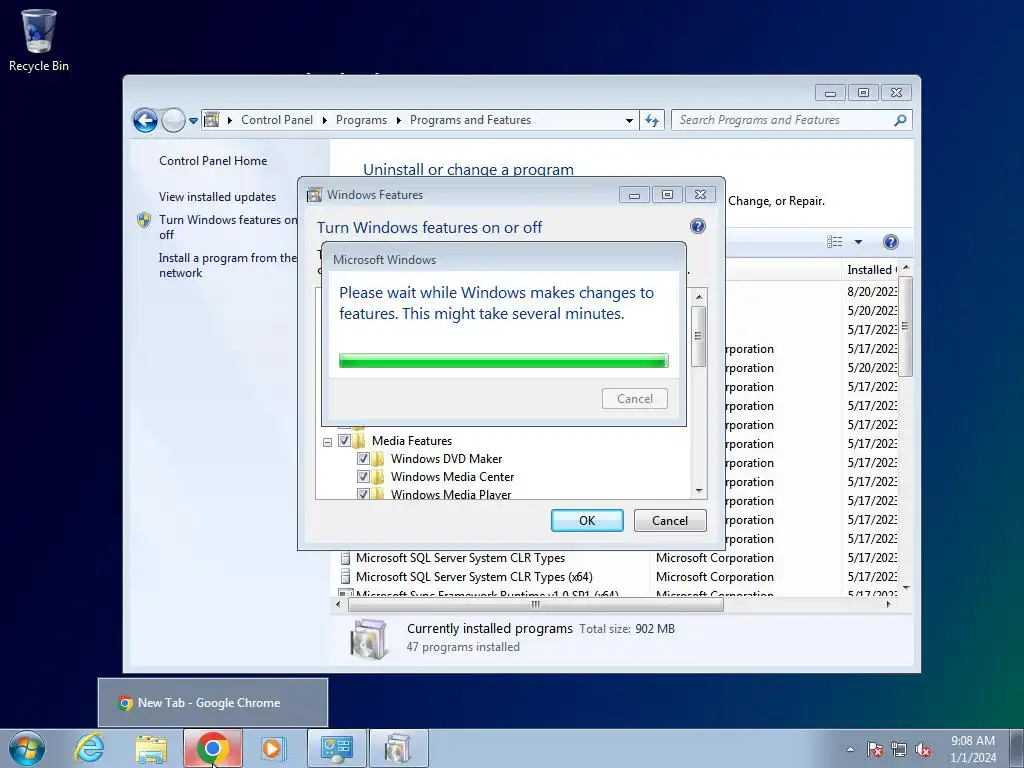This screenshot has width=1024, height=768.
Task: Click Cancel in Windows Features dialog
Action: 670,520
